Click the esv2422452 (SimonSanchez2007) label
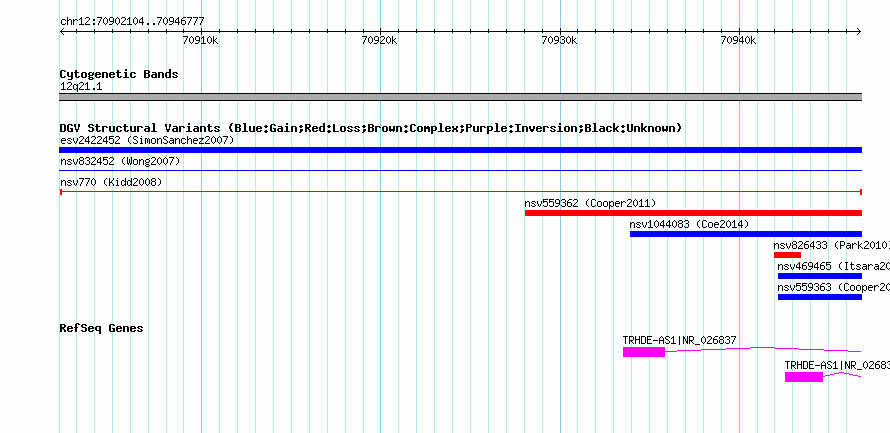 (x=147, y=140)
